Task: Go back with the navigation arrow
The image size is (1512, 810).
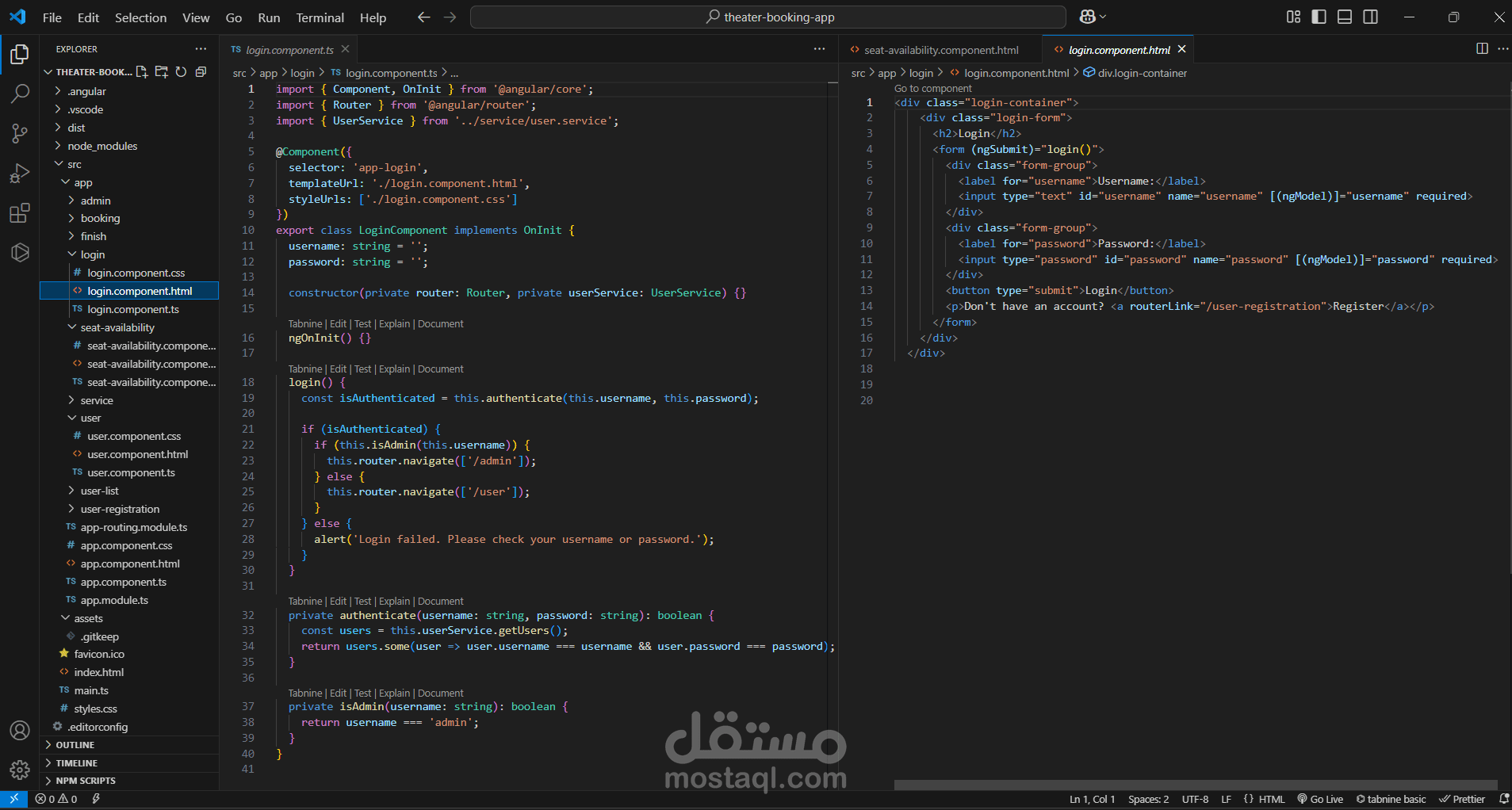Action: pyautogui.click(x=424, y=17)
